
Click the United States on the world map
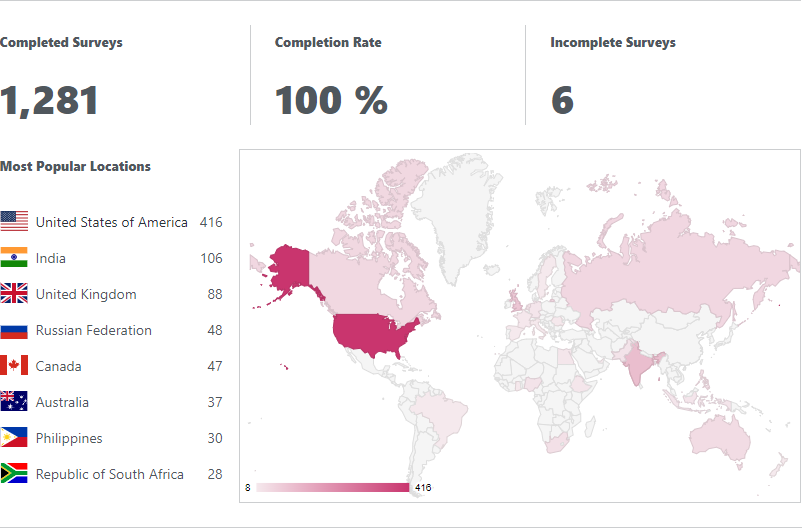point(373,335)
